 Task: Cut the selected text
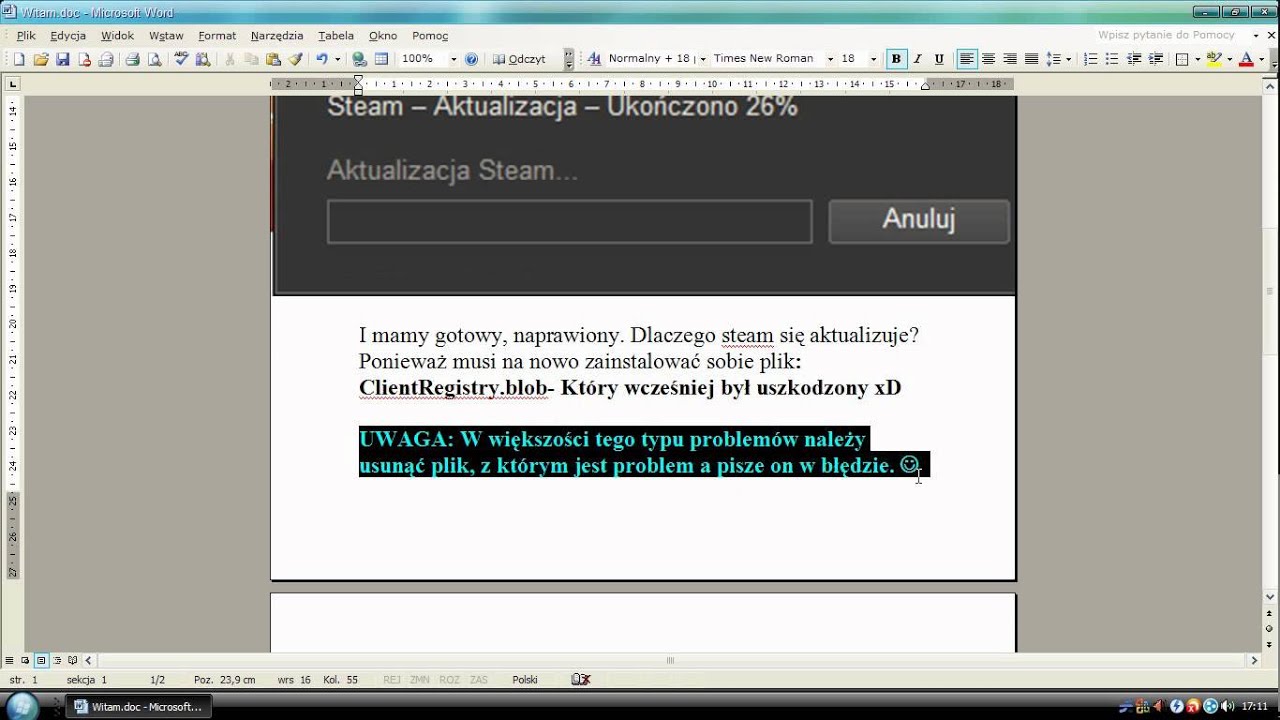230,59
